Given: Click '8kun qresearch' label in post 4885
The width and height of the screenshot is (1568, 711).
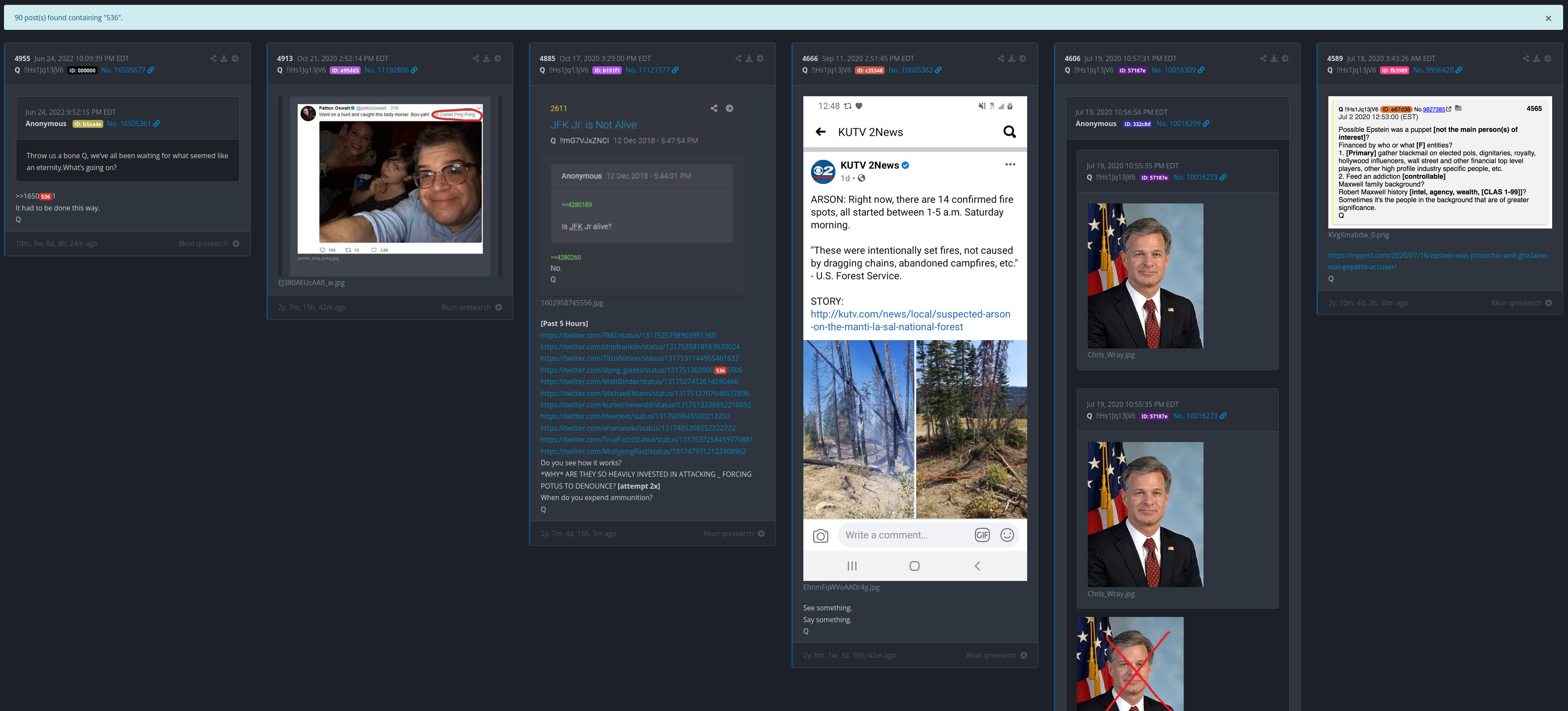Looking at the screenshot, I should [728, 533].
